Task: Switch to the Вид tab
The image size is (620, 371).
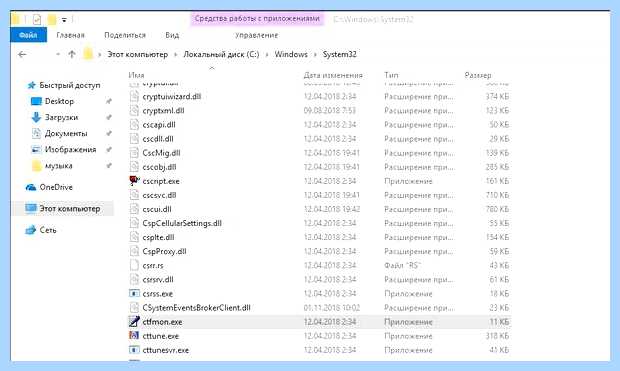Action: click(x=172, y=35)
